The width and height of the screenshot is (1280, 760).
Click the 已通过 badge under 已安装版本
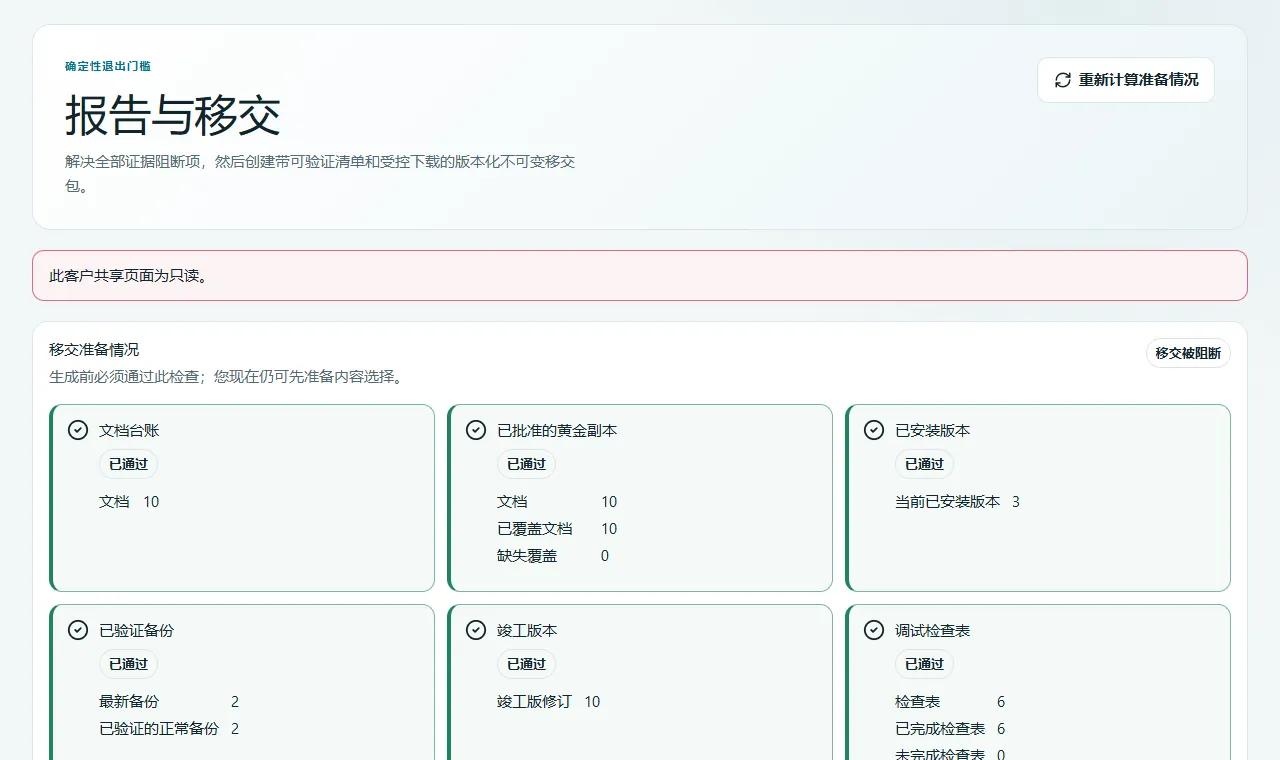click(924, 464)
